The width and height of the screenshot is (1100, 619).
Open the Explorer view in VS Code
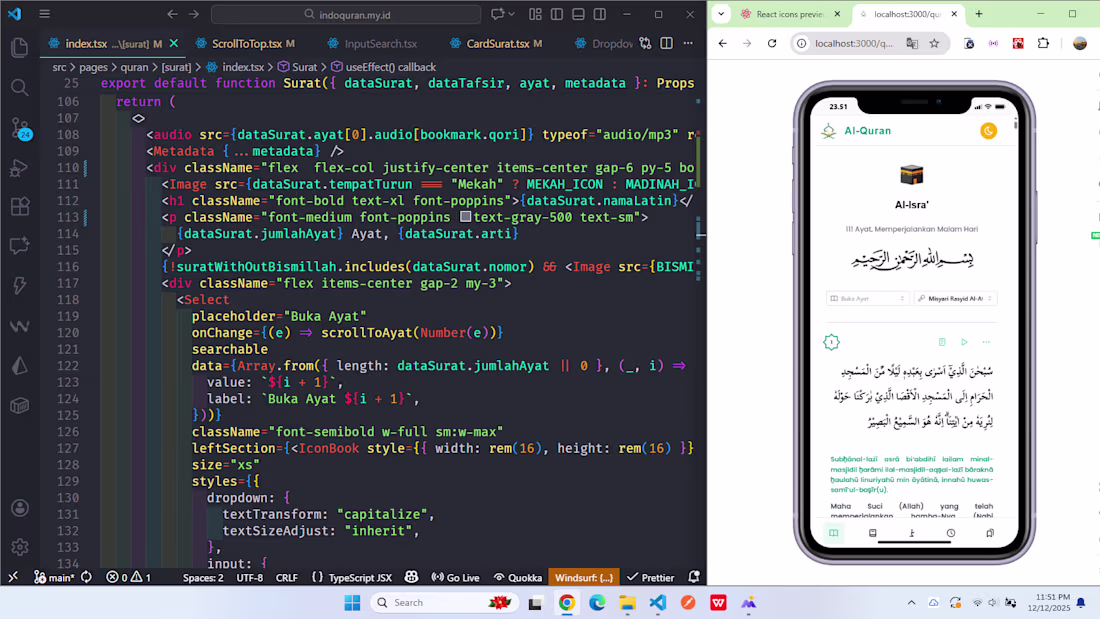20,48
